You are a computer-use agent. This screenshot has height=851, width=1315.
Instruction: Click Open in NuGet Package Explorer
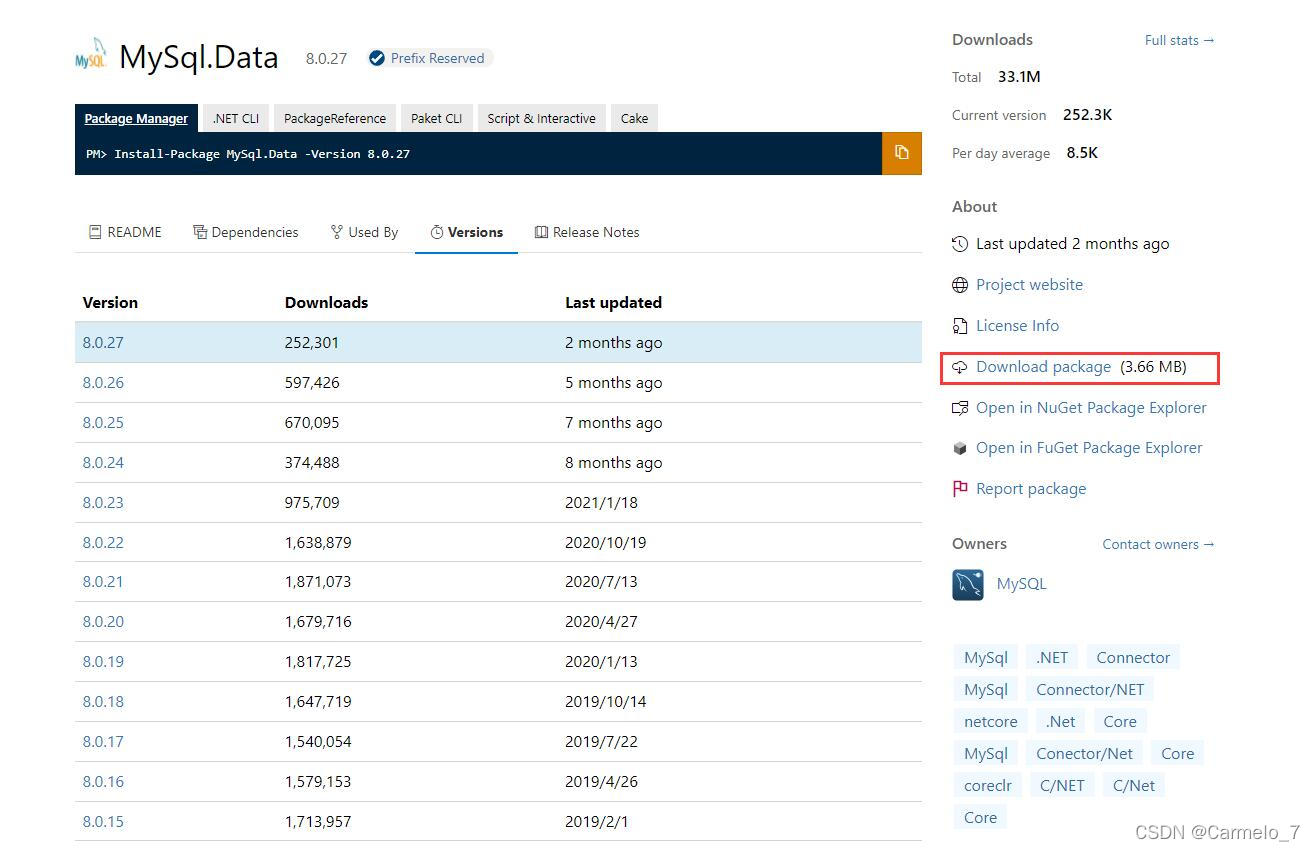click(1091, 408)
